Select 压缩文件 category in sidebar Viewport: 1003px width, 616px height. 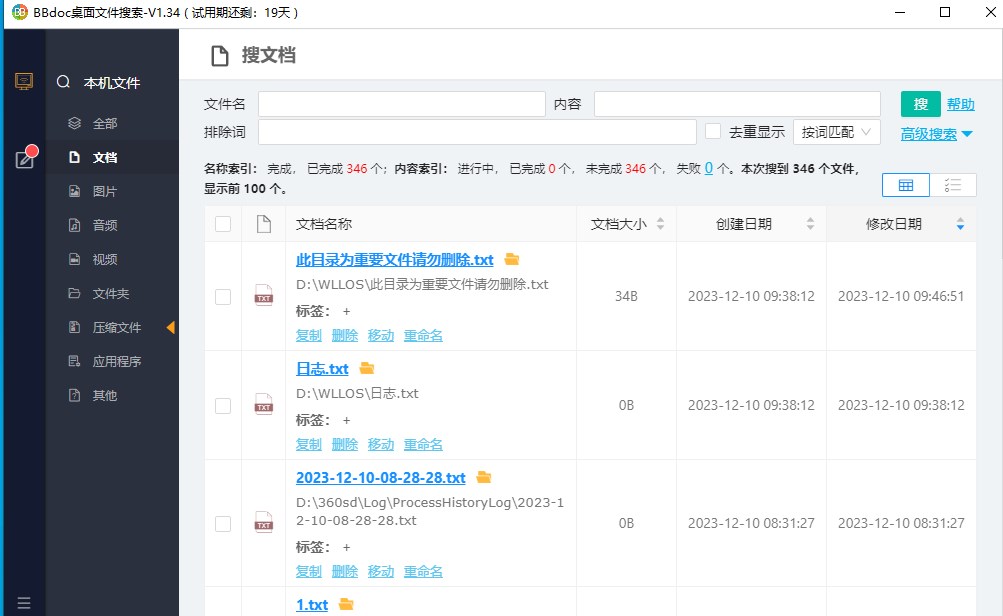point(116,327)
